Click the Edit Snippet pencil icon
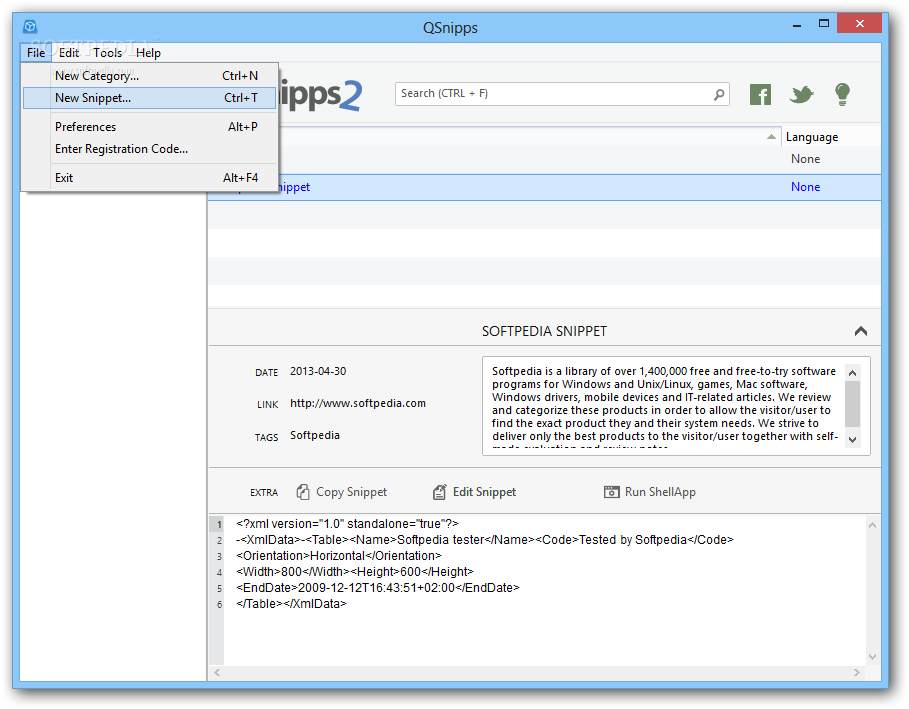 pos(439,492)
